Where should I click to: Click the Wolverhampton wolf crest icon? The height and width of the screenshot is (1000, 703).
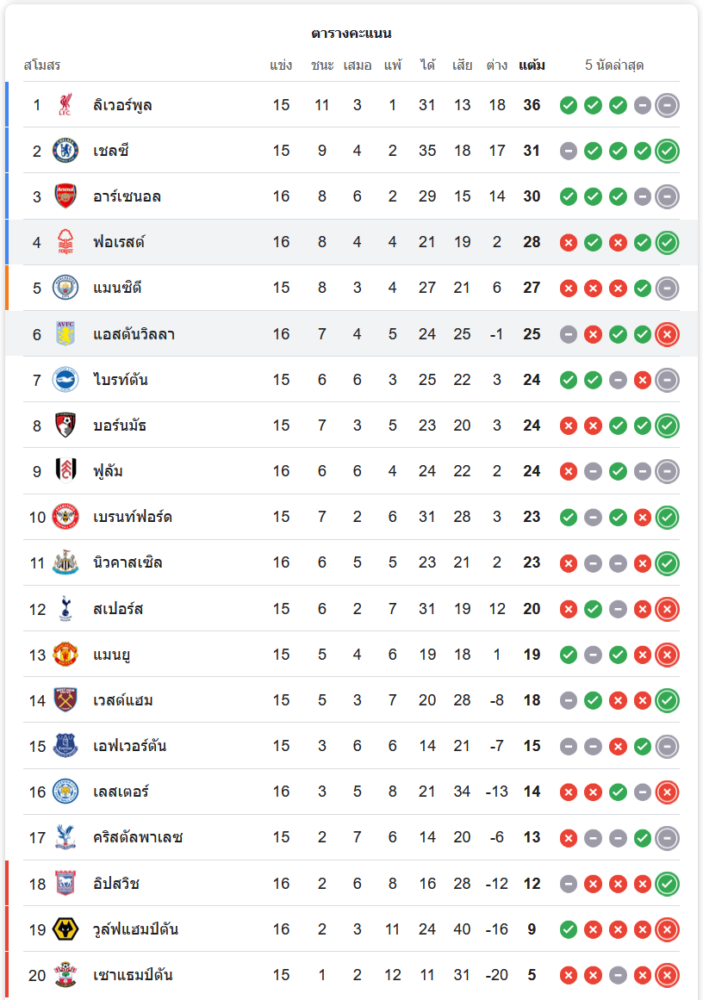click(65, 929)
